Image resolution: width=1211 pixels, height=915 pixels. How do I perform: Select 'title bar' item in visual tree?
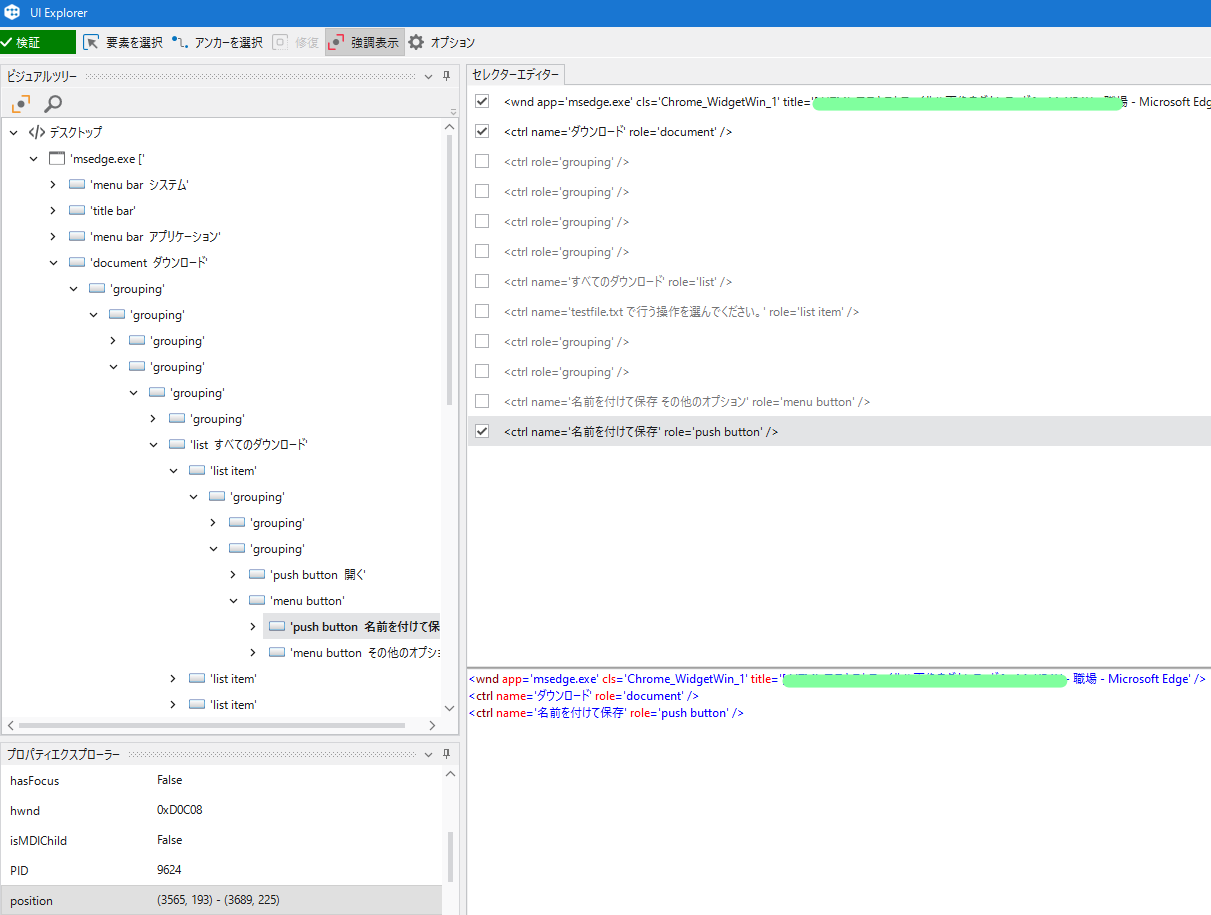pos(112,211)
